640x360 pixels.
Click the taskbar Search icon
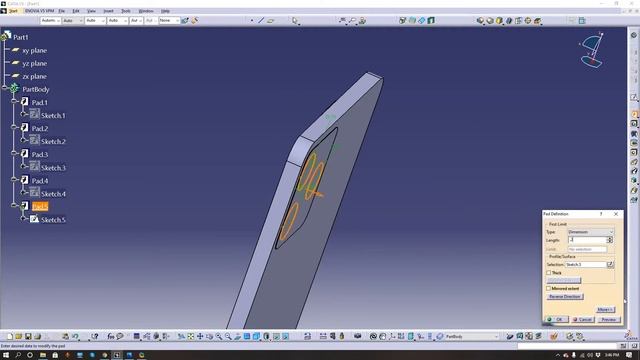pyautogui.click(x=18, y=355)
